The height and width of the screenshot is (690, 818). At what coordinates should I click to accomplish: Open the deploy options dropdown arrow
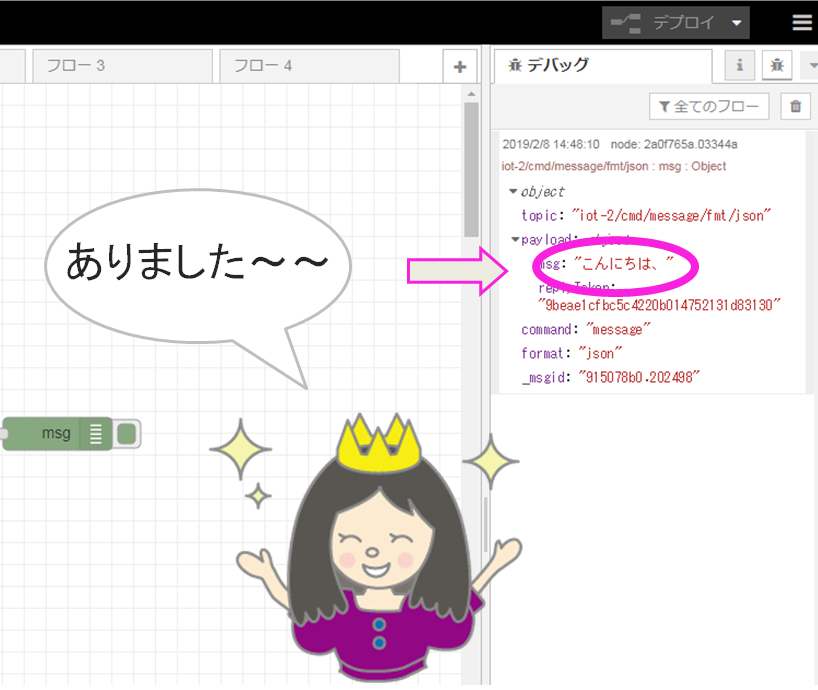(737, 22)
